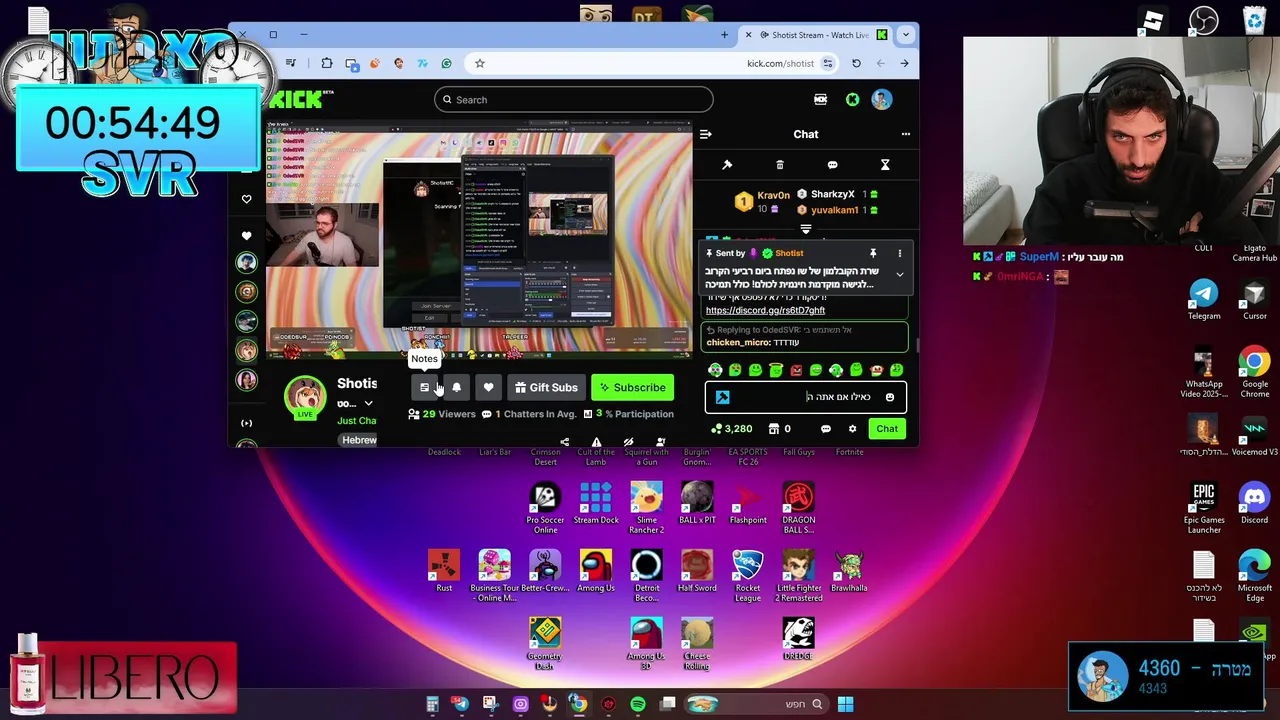Open the chat three-dot options menu
1280x720 pixels.
tap(905, 134)
